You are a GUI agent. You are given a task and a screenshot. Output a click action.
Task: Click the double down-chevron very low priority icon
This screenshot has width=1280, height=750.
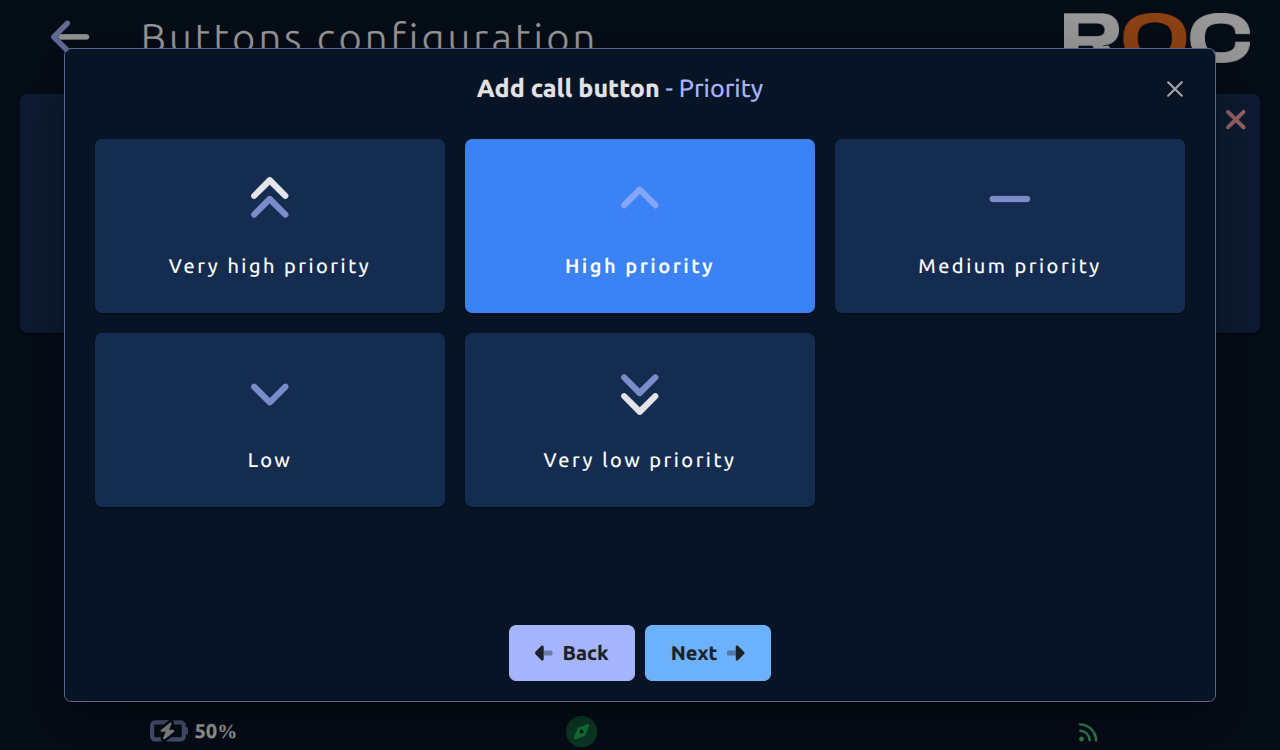640,394
